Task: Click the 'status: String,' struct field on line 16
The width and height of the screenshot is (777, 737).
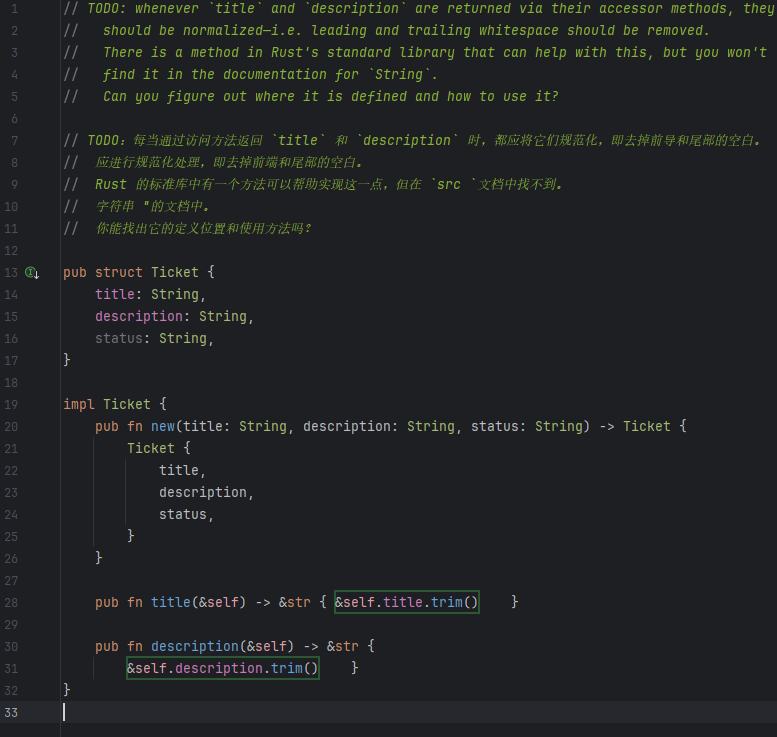Action: [x=154, y=338]
